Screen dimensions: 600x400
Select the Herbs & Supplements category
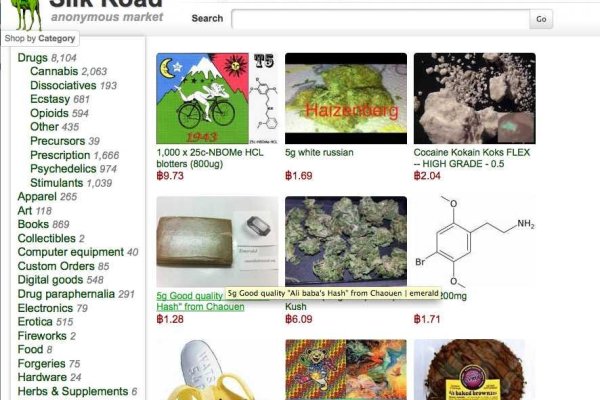pos(73,392)
